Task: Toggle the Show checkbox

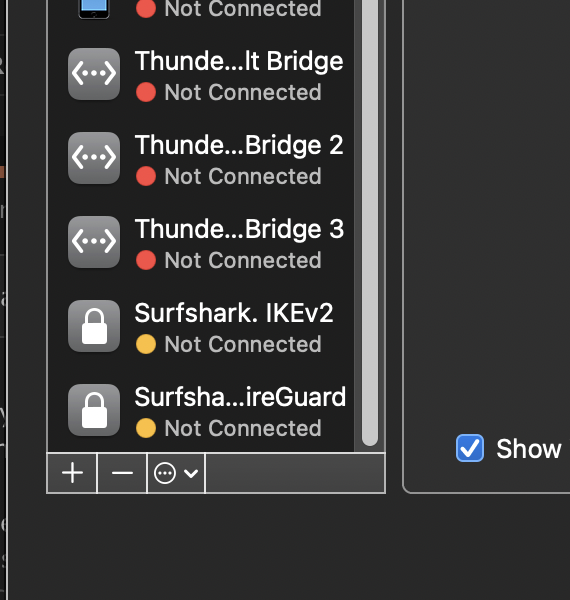Action: tap(470, 448)
